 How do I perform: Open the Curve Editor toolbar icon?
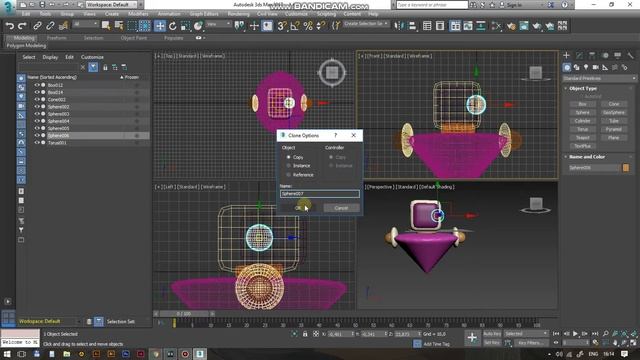click(468, 26)
